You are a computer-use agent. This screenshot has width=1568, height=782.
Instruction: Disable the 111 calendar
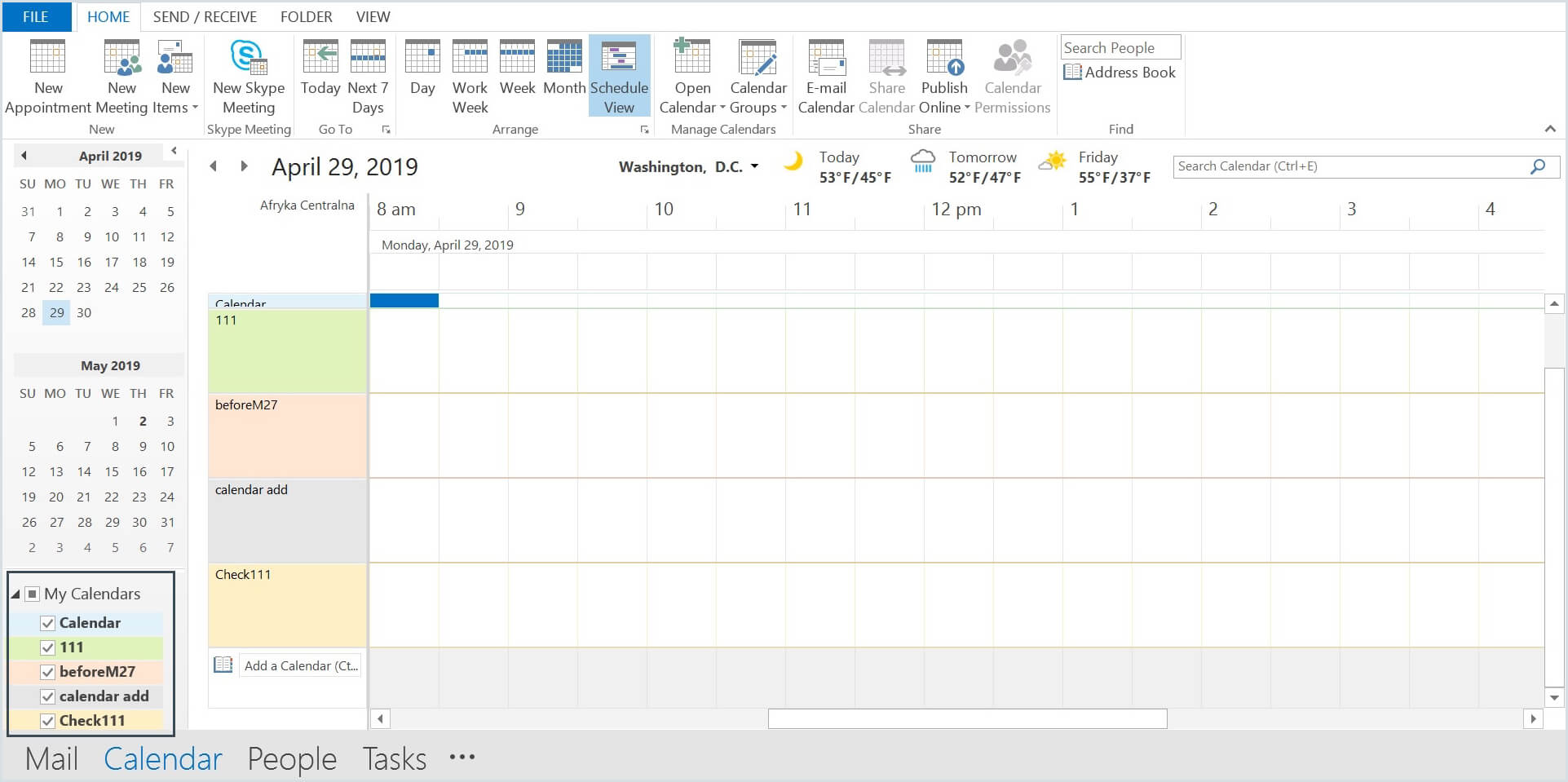46,647
